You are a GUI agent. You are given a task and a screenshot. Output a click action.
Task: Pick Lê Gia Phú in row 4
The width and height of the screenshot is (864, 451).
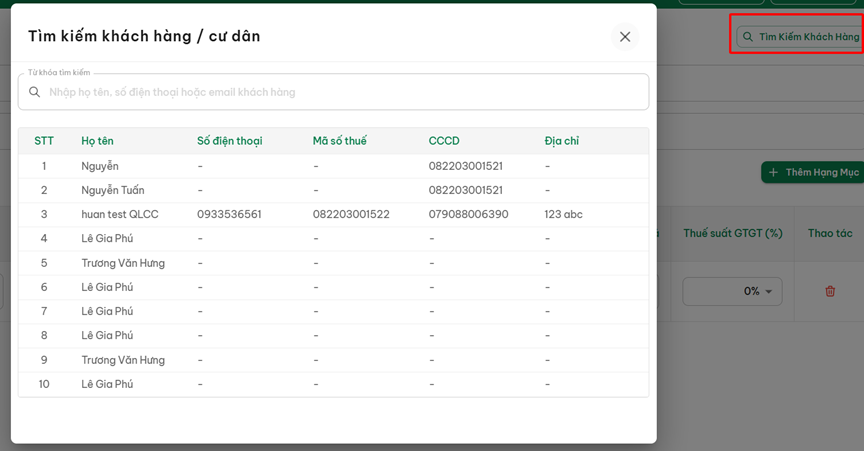(107, 239)
